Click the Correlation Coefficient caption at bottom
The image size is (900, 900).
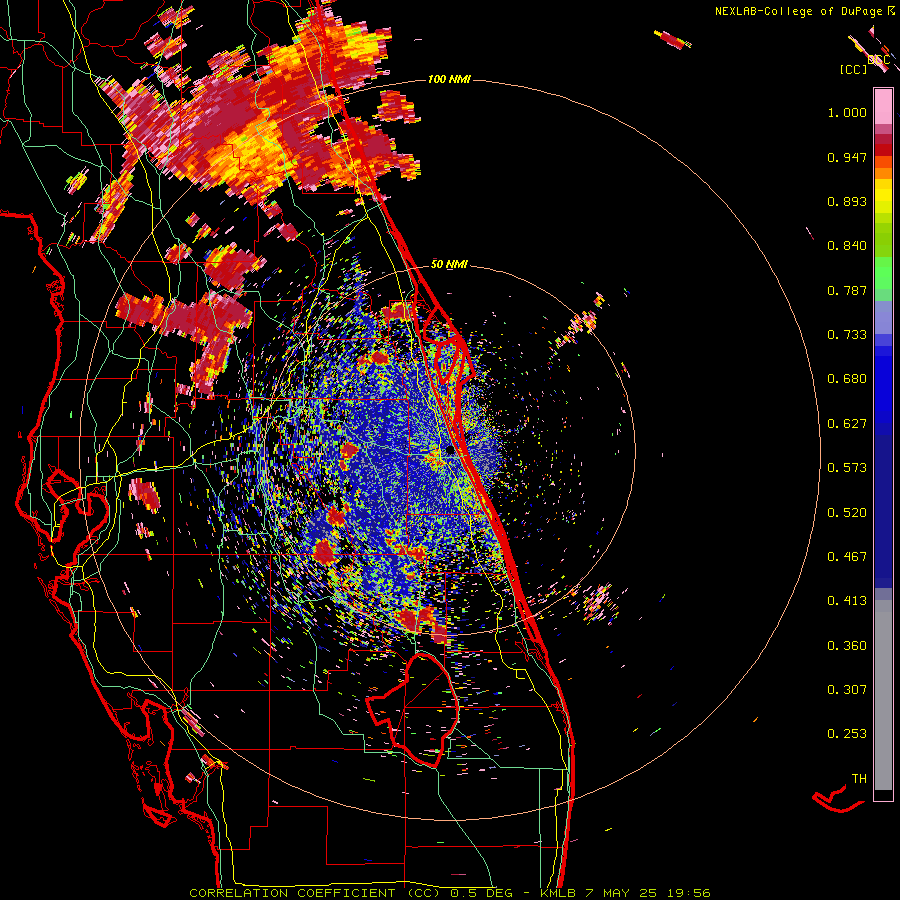pyautogui.click(x=450, y=893)
